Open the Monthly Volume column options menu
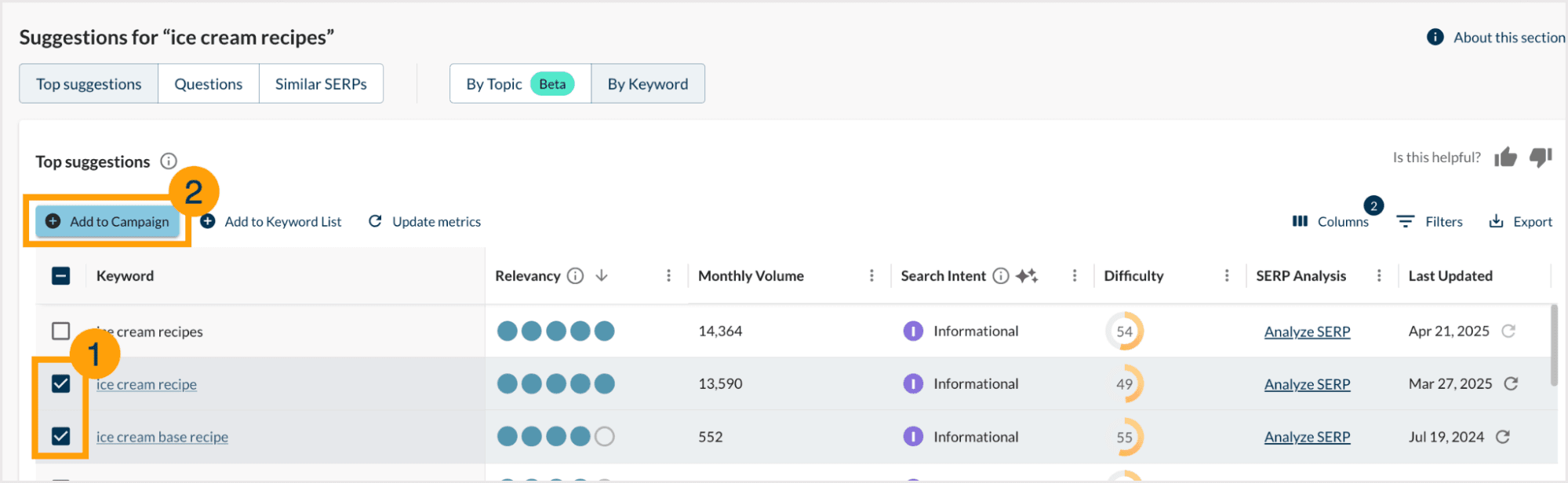 (871, 276)
